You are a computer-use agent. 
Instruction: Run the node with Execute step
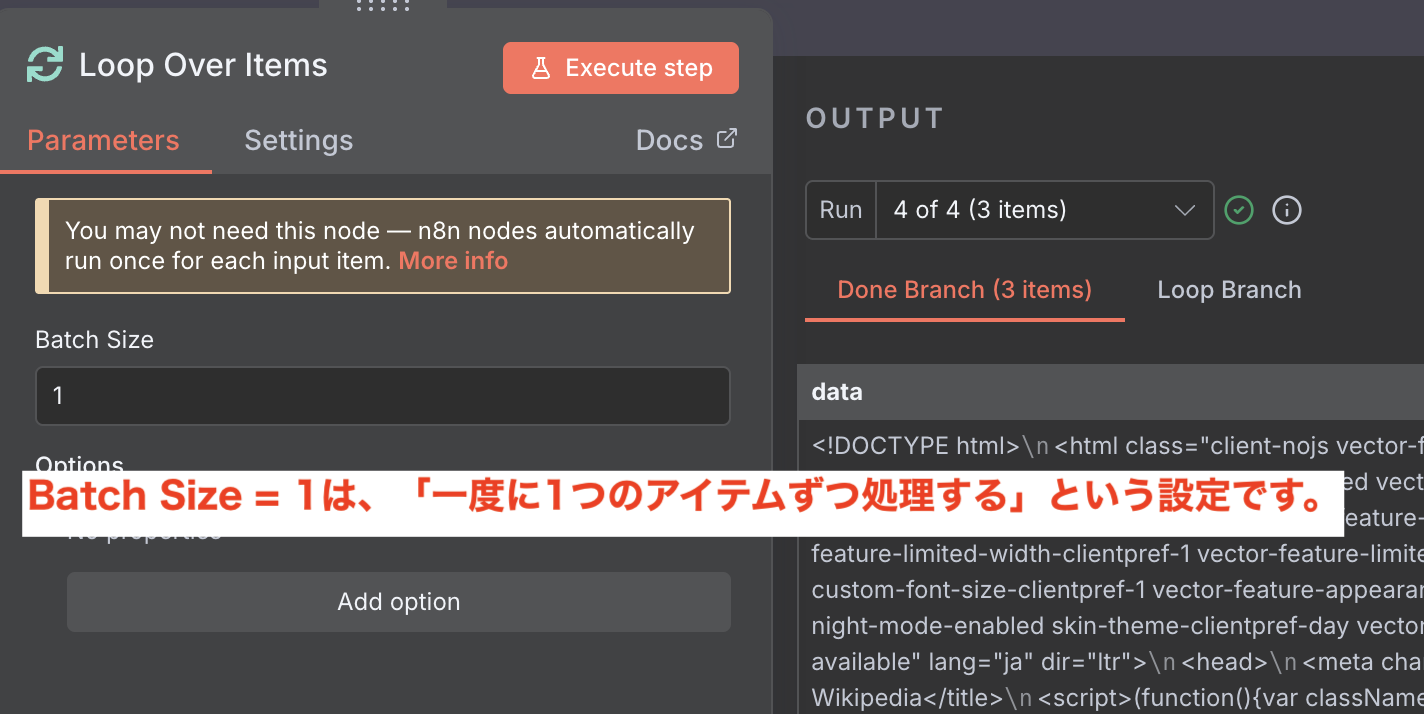pos(620,68)
